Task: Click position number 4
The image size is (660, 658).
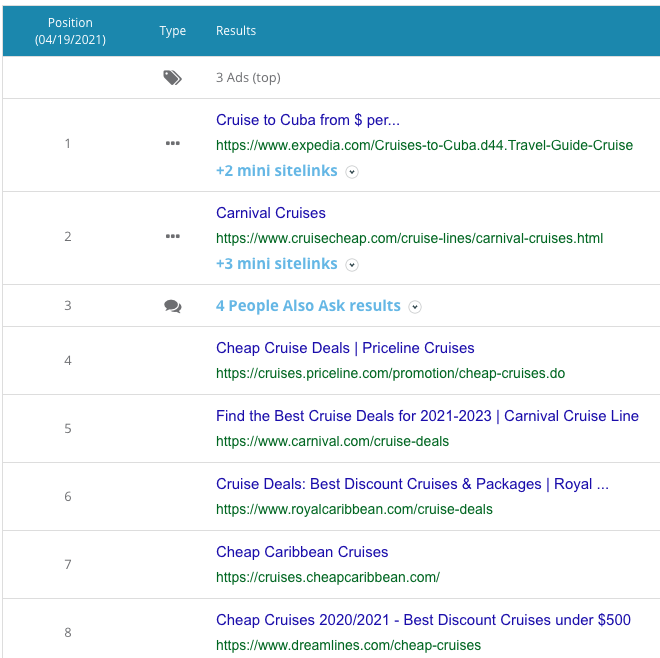Action: click(x=68, y=361)
